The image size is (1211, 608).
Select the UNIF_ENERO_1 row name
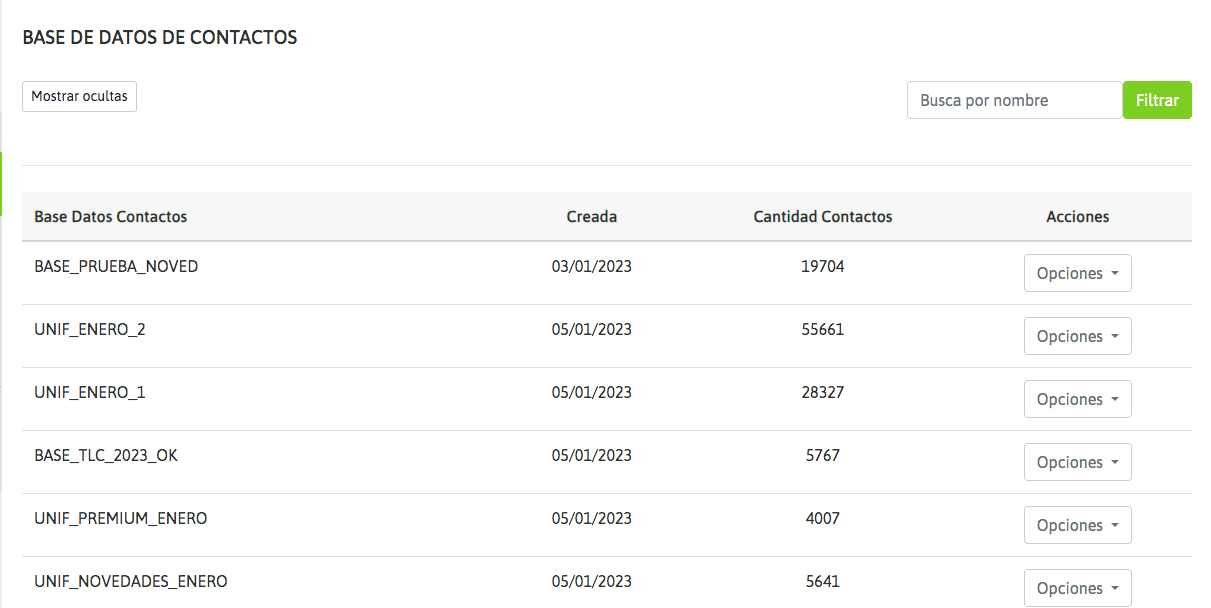click(x=90, y=393)
